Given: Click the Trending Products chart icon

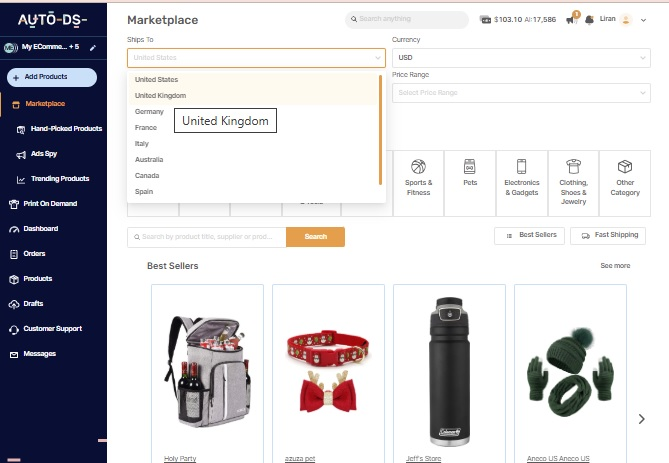Looking at the screenshot, I should (20, 180).
